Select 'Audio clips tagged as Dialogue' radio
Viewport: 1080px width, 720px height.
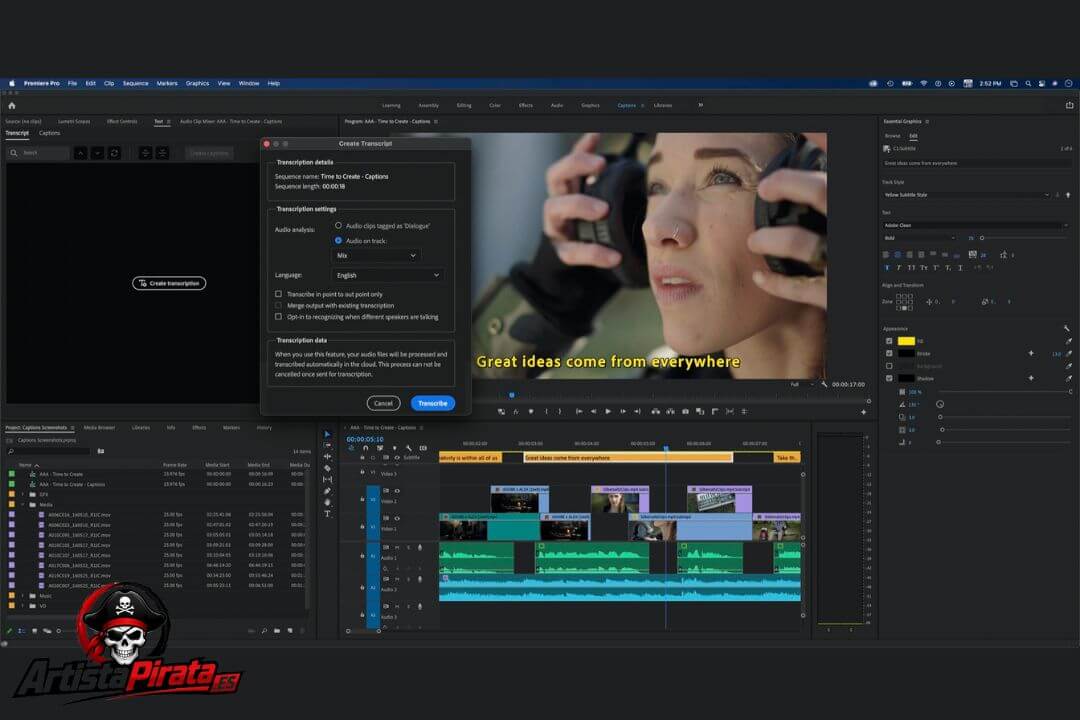coord(338,225)
